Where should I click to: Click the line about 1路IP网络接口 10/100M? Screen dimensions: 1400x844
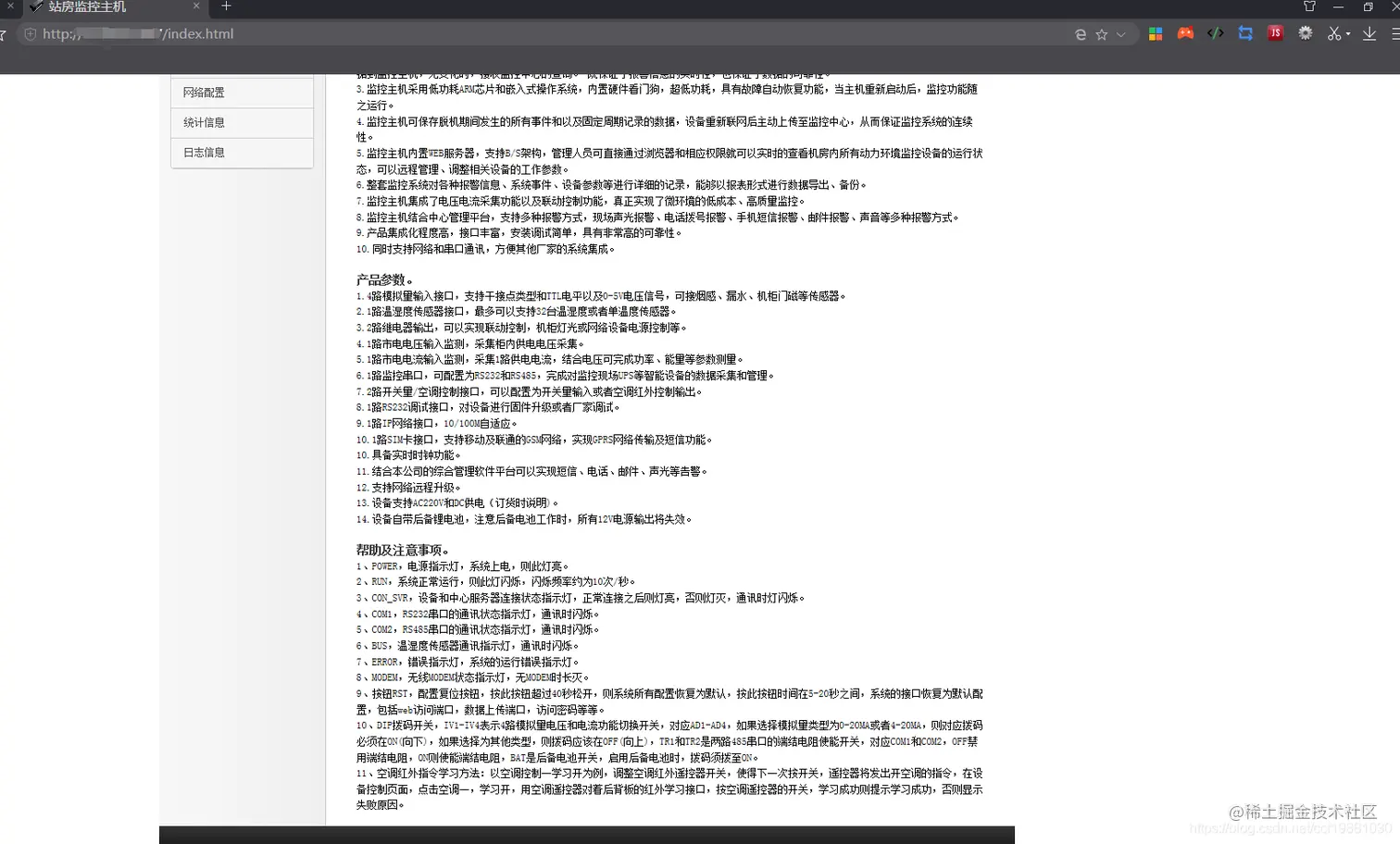pos(436,423)
